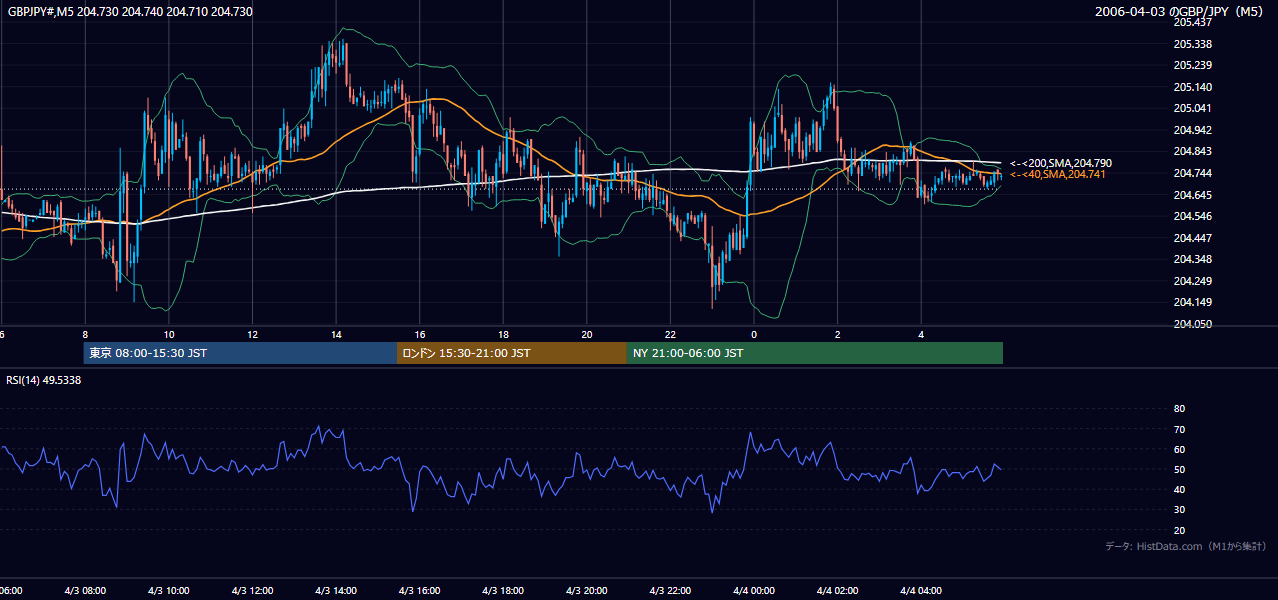This screenshot has width=1278, height=600.
Task: Click price axis value 204.744
Action: 1191,173
